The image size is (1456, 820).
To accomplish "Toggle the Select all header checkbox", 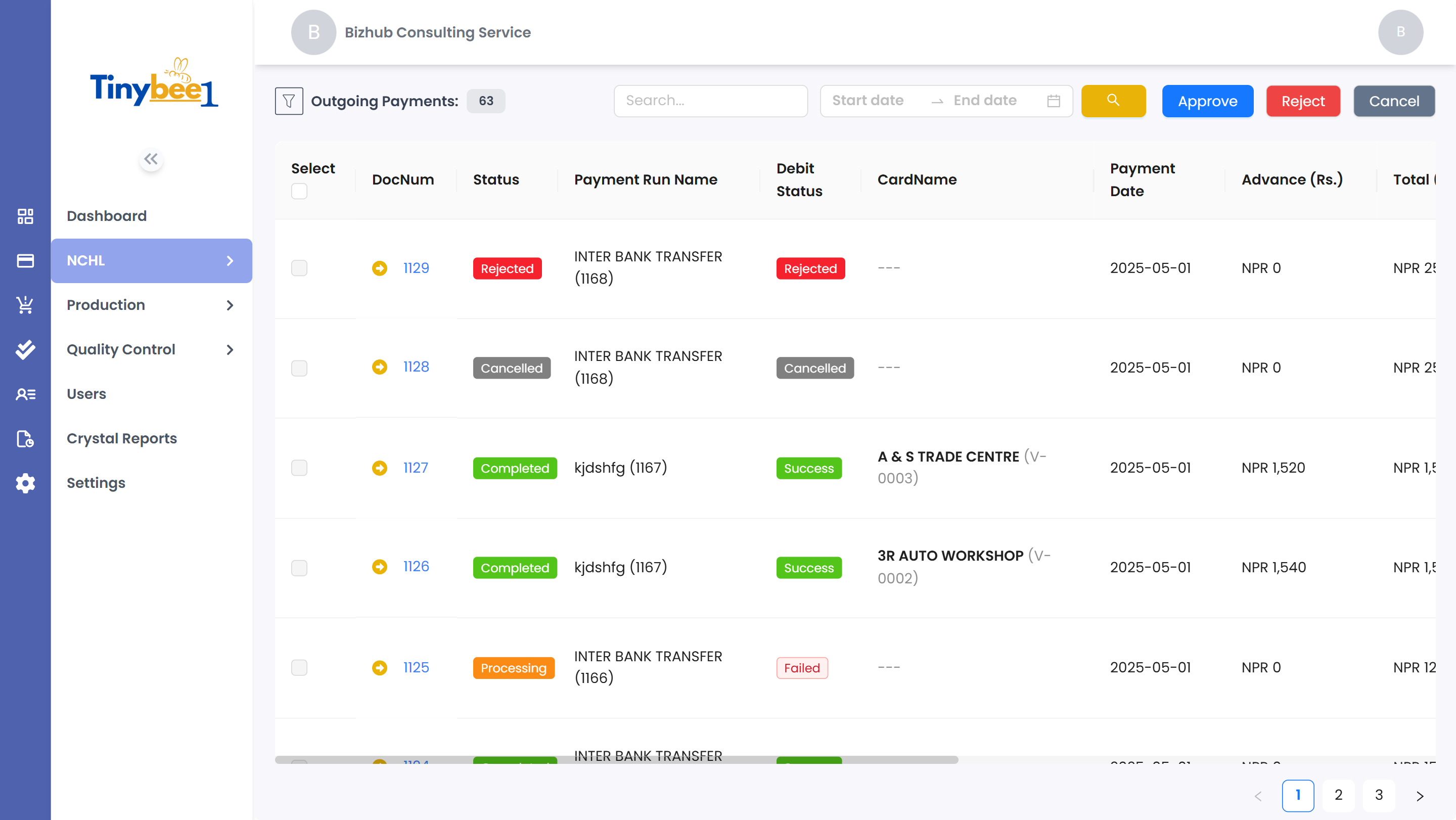I will pos(299,192).
